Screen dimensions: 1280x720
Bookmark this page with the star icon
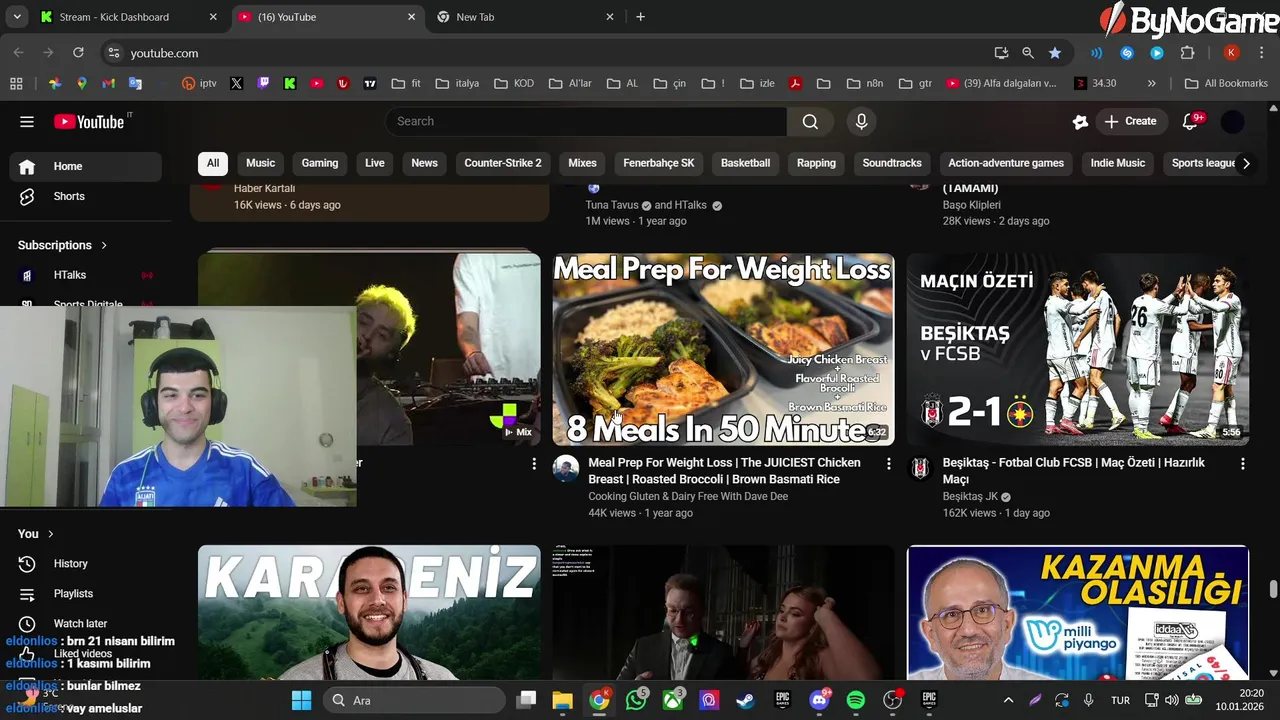[1055, 53]
